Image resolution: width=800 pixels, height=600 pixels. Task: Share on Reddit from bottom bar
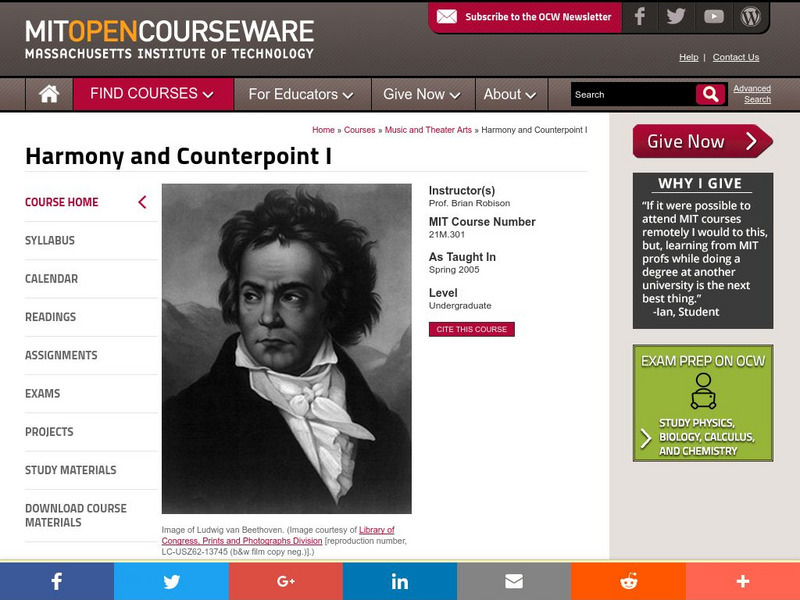pos(628,581)
